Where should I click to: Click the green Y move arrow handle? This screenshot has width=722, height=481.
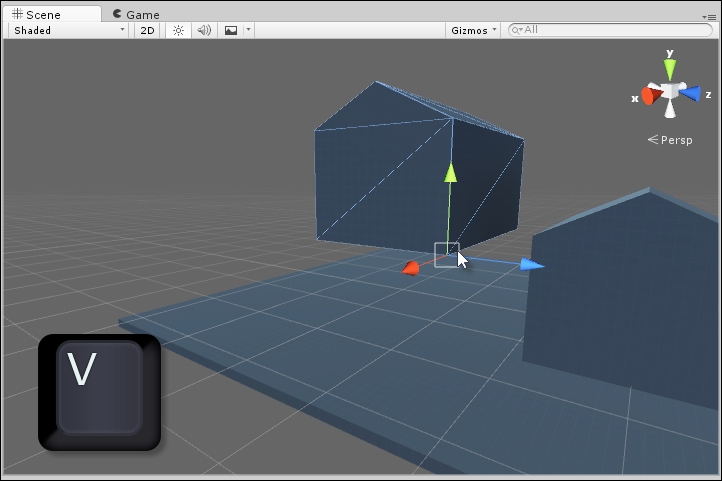pyautogui.click(x=450, y=172)
